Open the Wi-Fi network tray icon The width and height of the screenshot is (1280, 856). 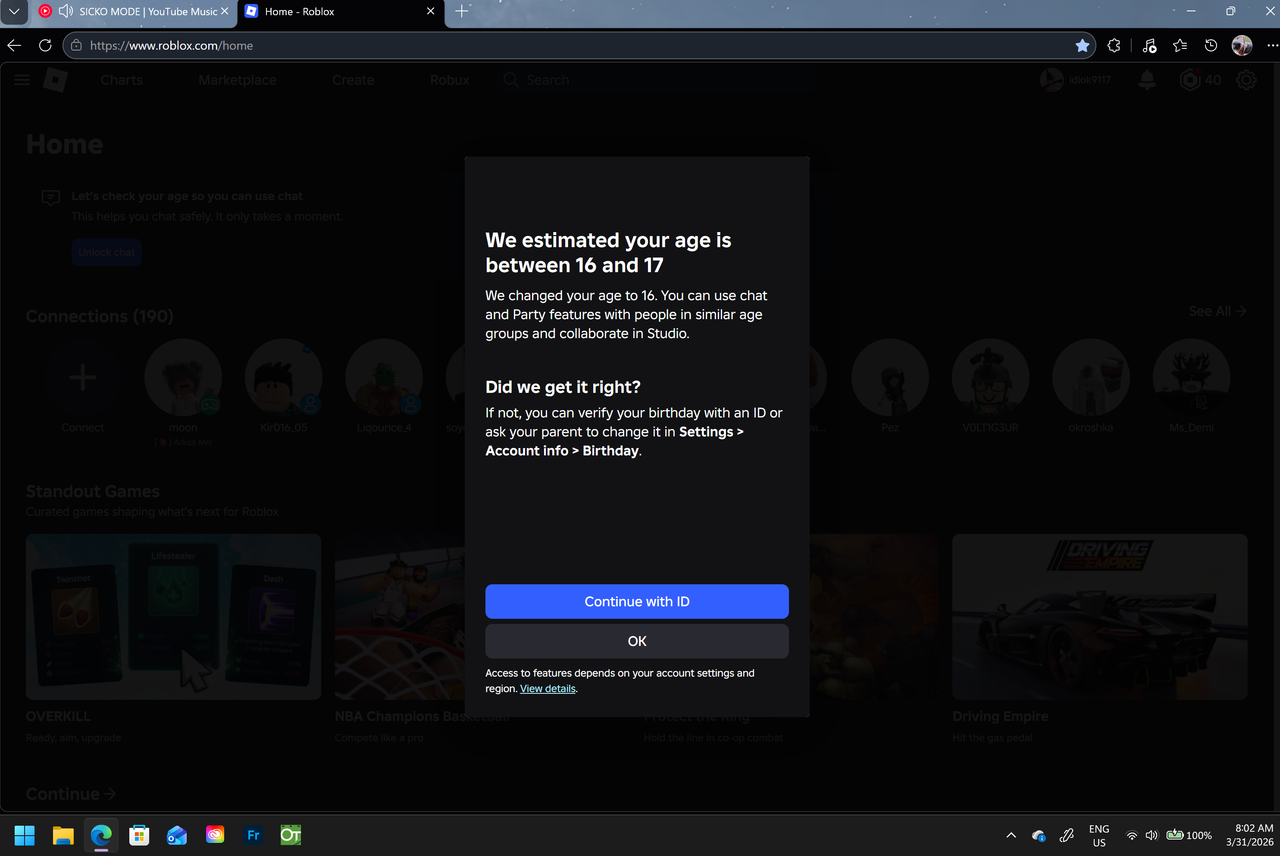pos(1132,835)
